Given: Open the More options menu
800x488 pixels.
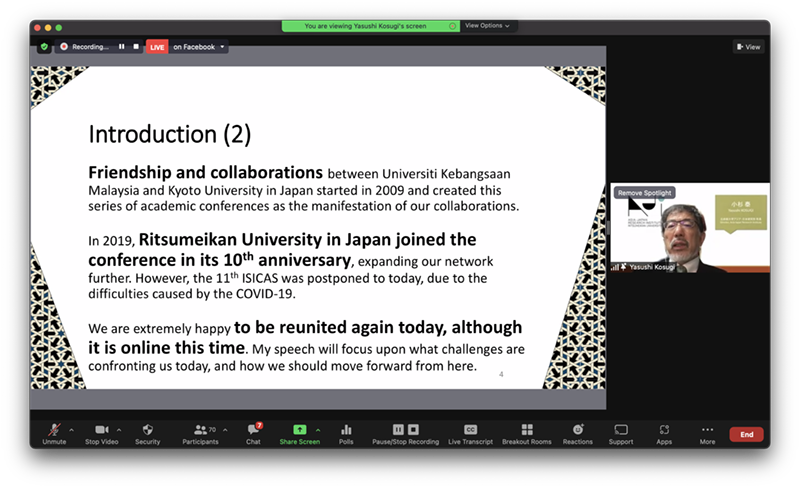Looking at the screenshot, I should coord(707,430).
